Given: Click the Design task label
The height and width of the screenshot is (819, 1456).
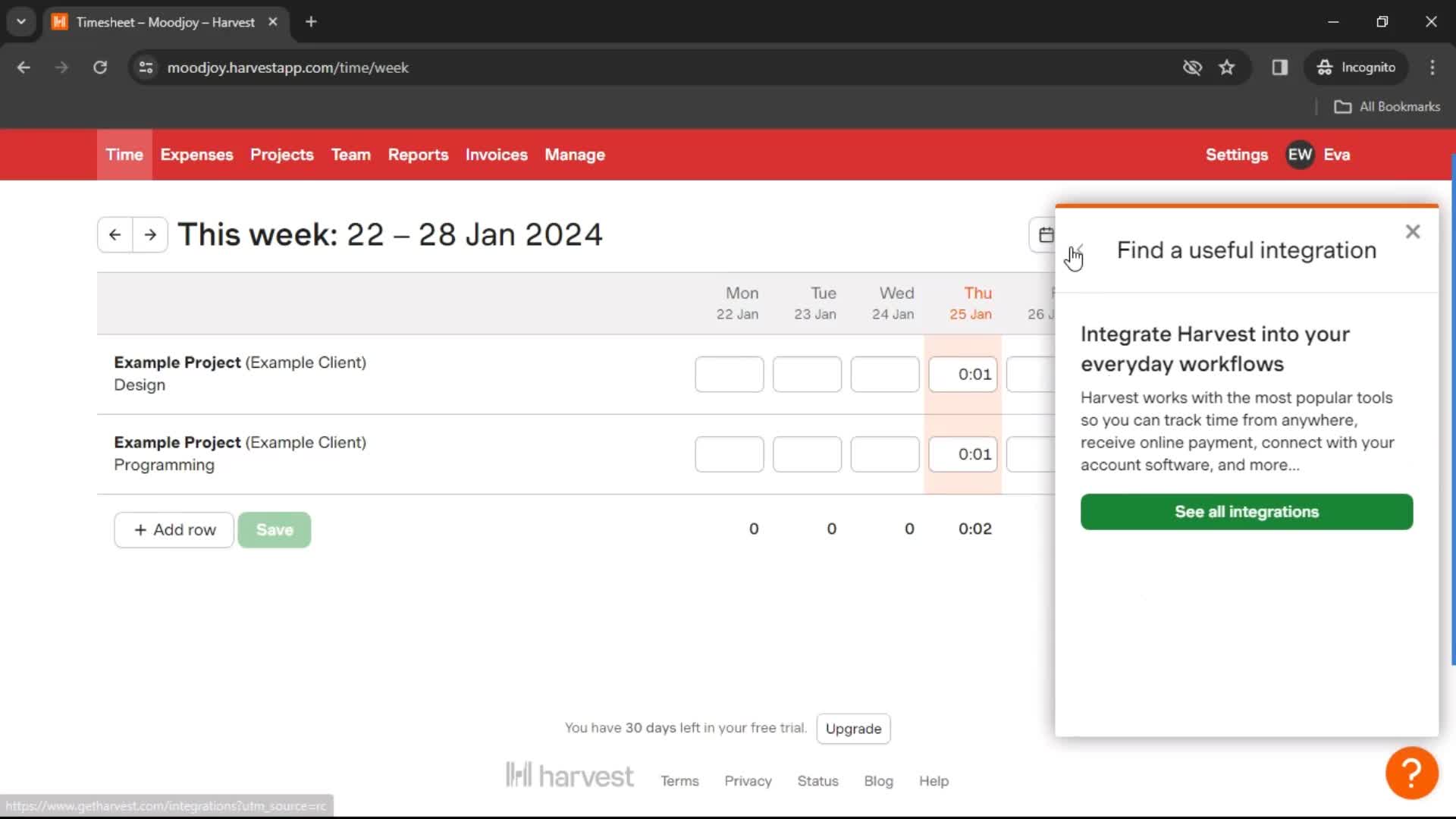Looking at the screenshot, I should [x=140, y=385].
